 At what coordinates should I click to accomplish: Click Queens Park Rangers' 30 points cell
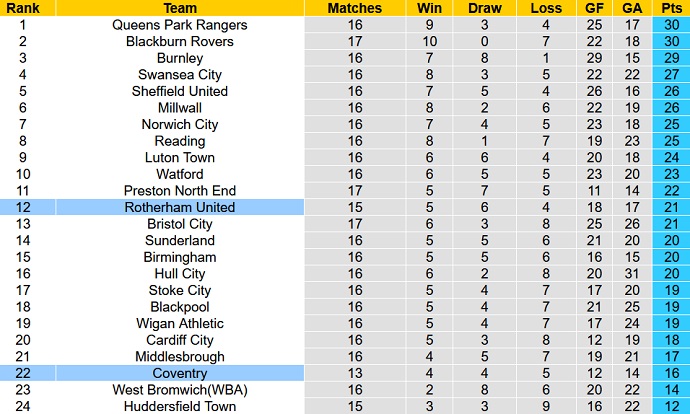pos(669,25)
